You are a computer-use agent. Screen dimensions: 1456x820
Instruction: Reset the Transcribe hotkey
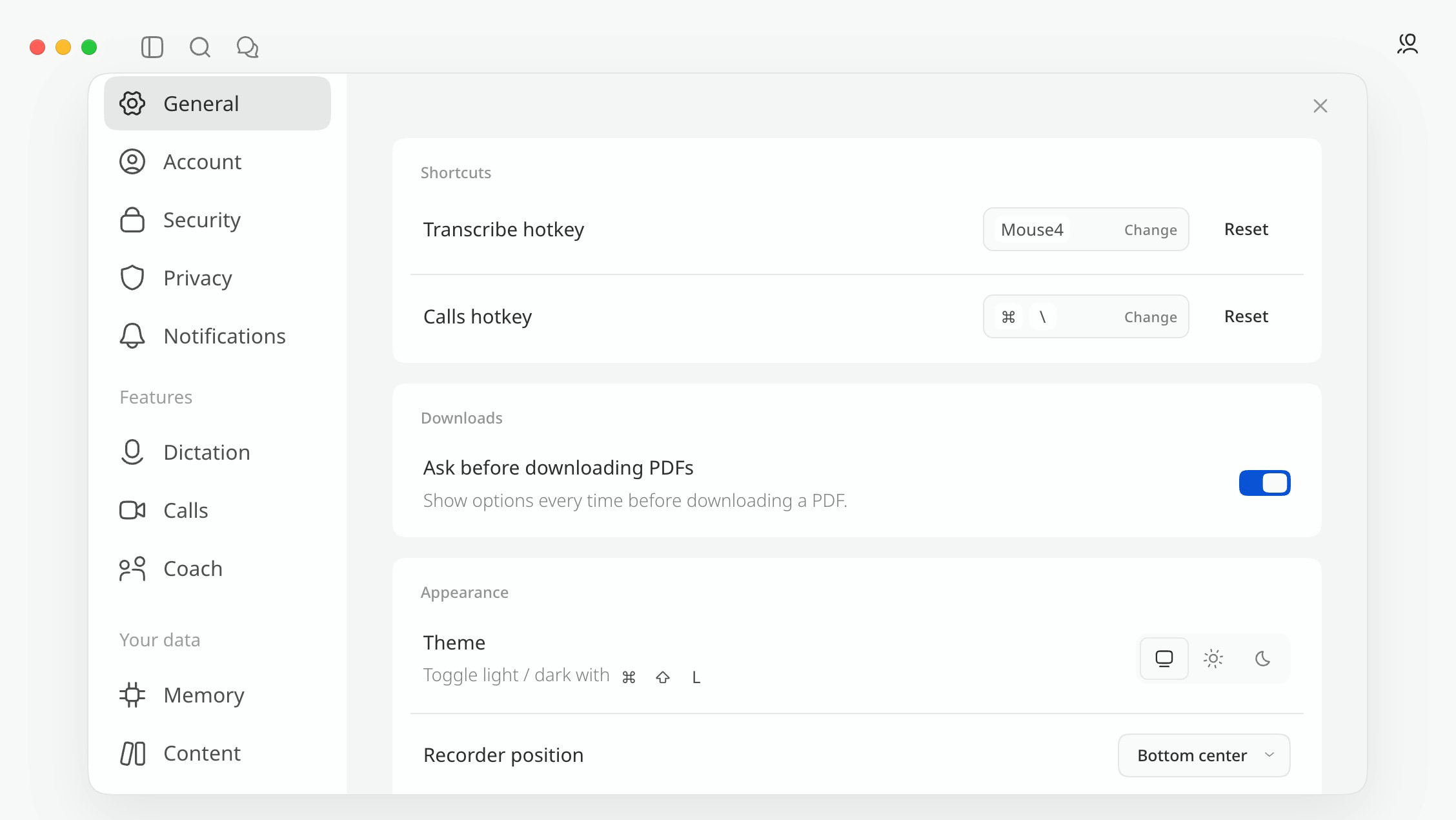[x=1246, y=229]
